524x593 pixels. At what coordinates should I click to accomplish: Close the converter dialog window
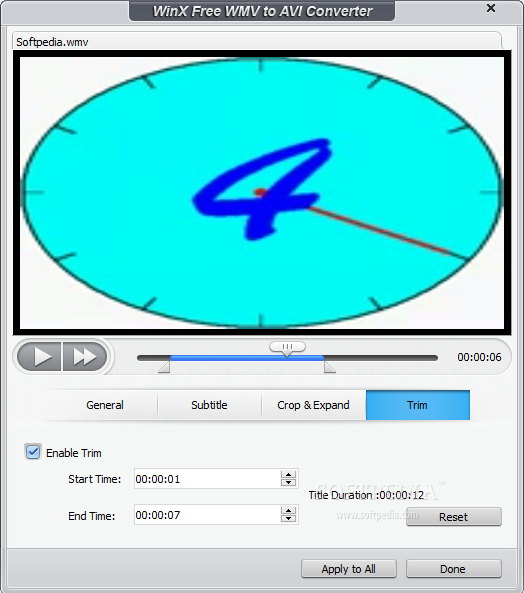click(491, 8)
